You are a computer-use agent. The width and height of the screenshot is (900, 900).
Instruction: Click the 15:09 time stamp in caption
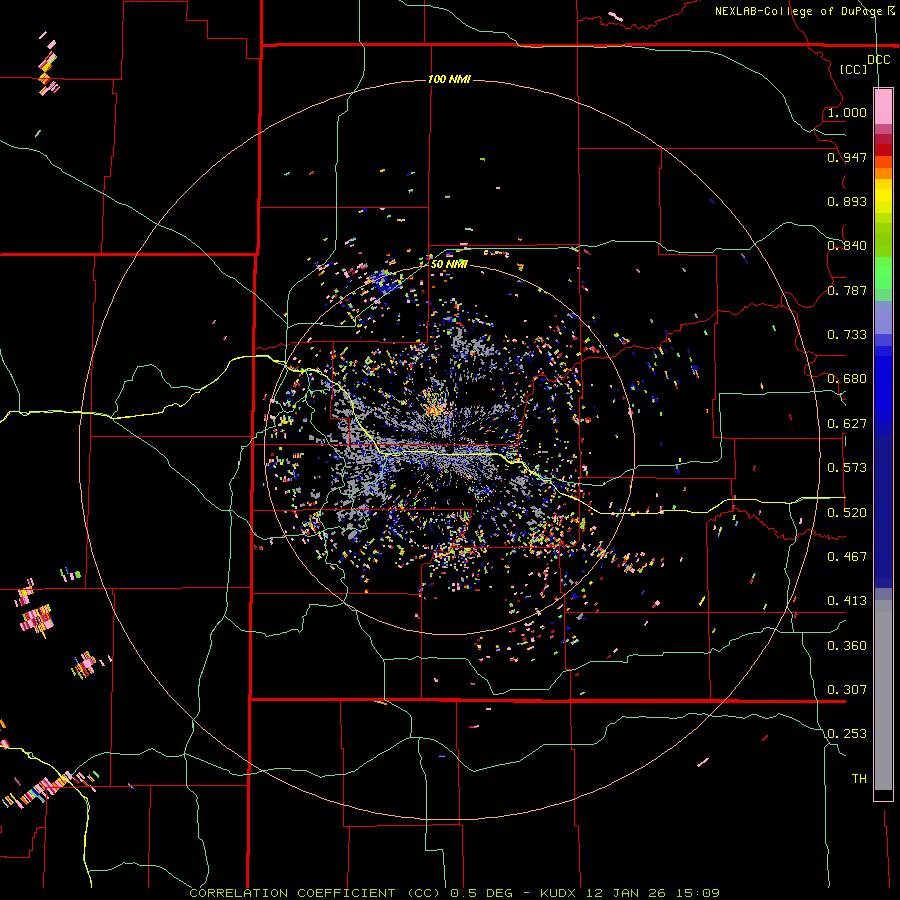pyautogui.click(x=697, y=893)
